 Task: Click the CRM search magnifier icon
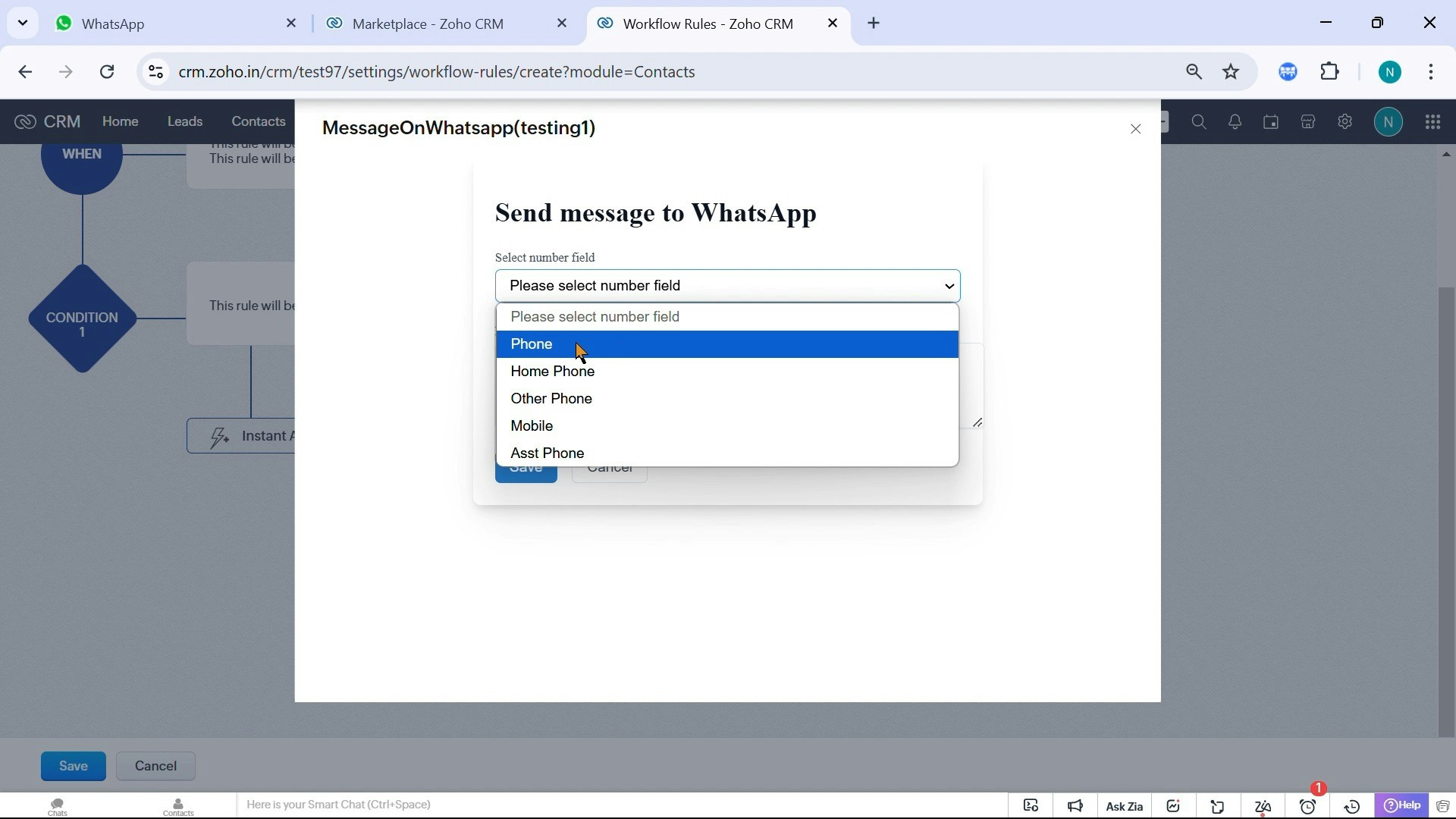[x=1199, y=122]
